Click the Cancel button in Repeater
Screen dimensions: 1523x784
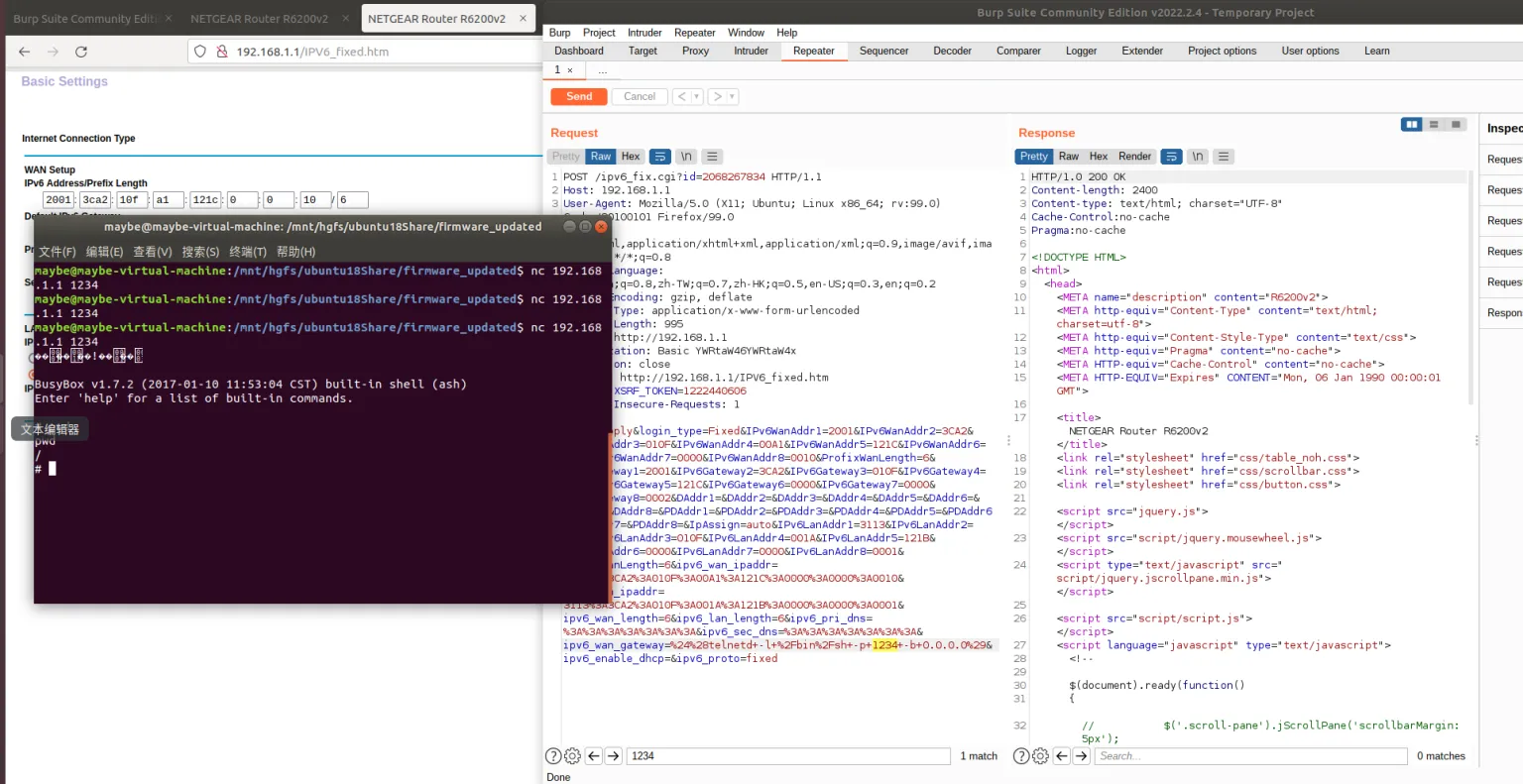click(x=640, y=96)
